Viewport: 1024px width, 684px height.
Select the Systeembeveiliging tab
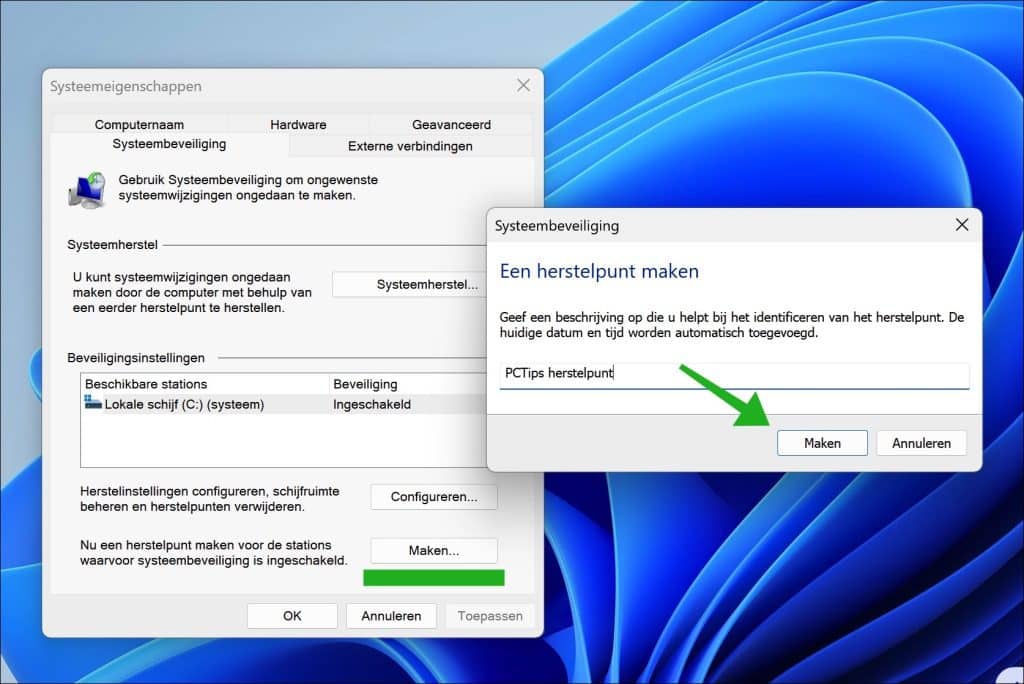click(169, 144)
